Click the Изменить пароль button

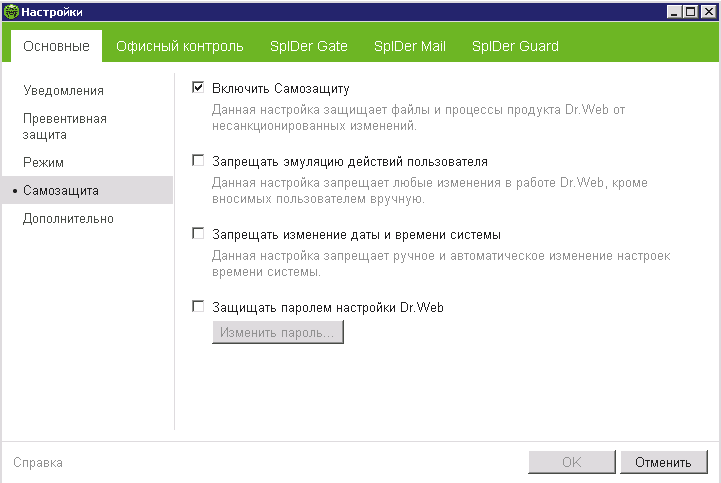click(x=277, y=332)
